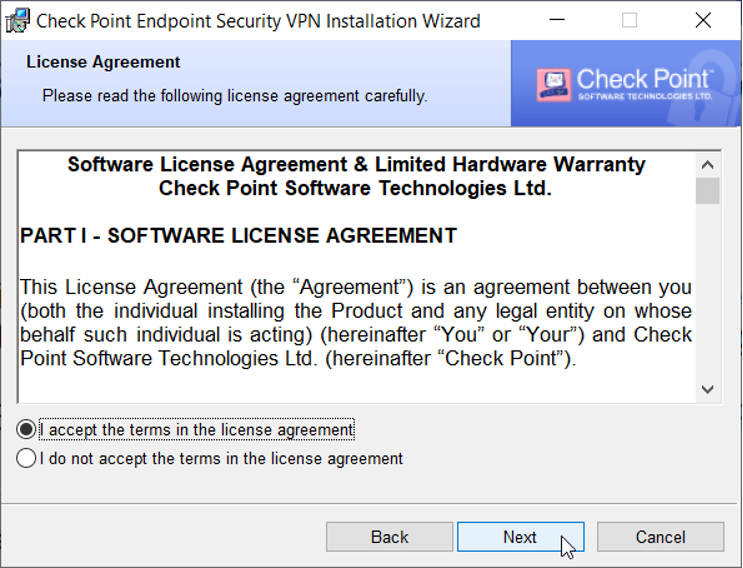Close the installation wizard with the X
This screenshot has height=568, width=743.
point(703,20)
